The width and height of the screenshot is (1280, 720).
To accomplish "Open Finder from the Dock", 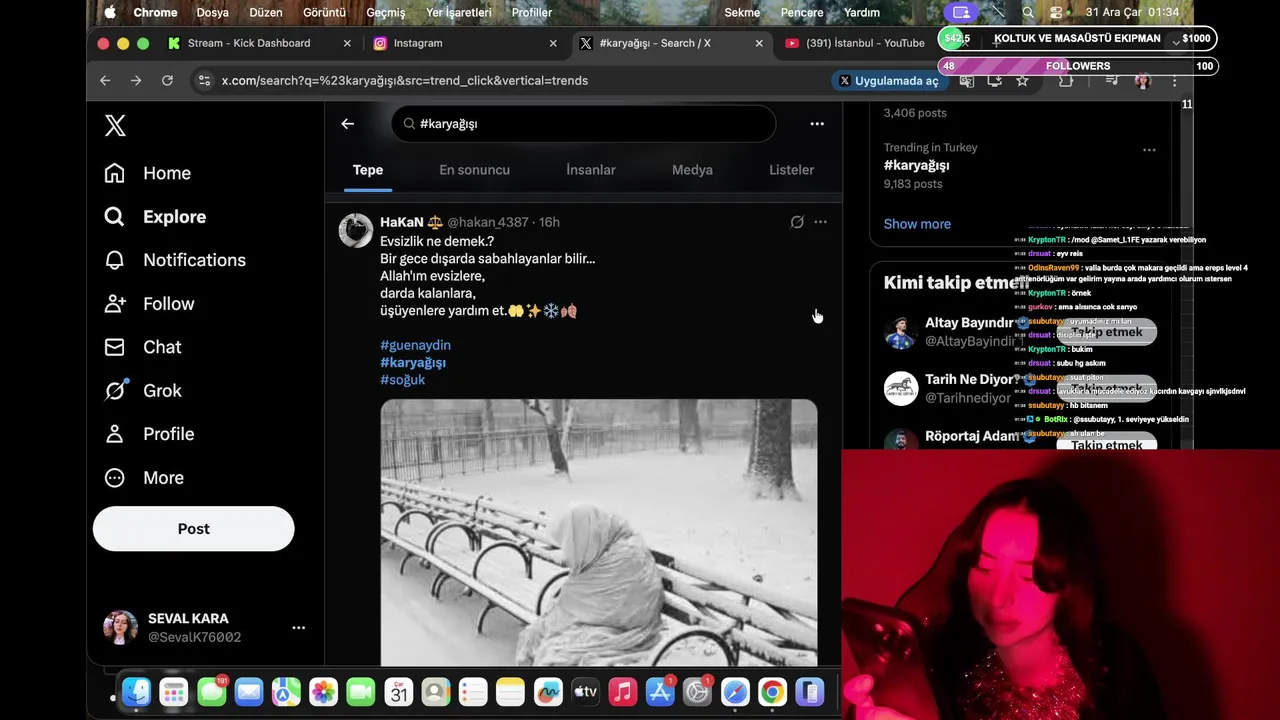I will click(x=136, y=692).
